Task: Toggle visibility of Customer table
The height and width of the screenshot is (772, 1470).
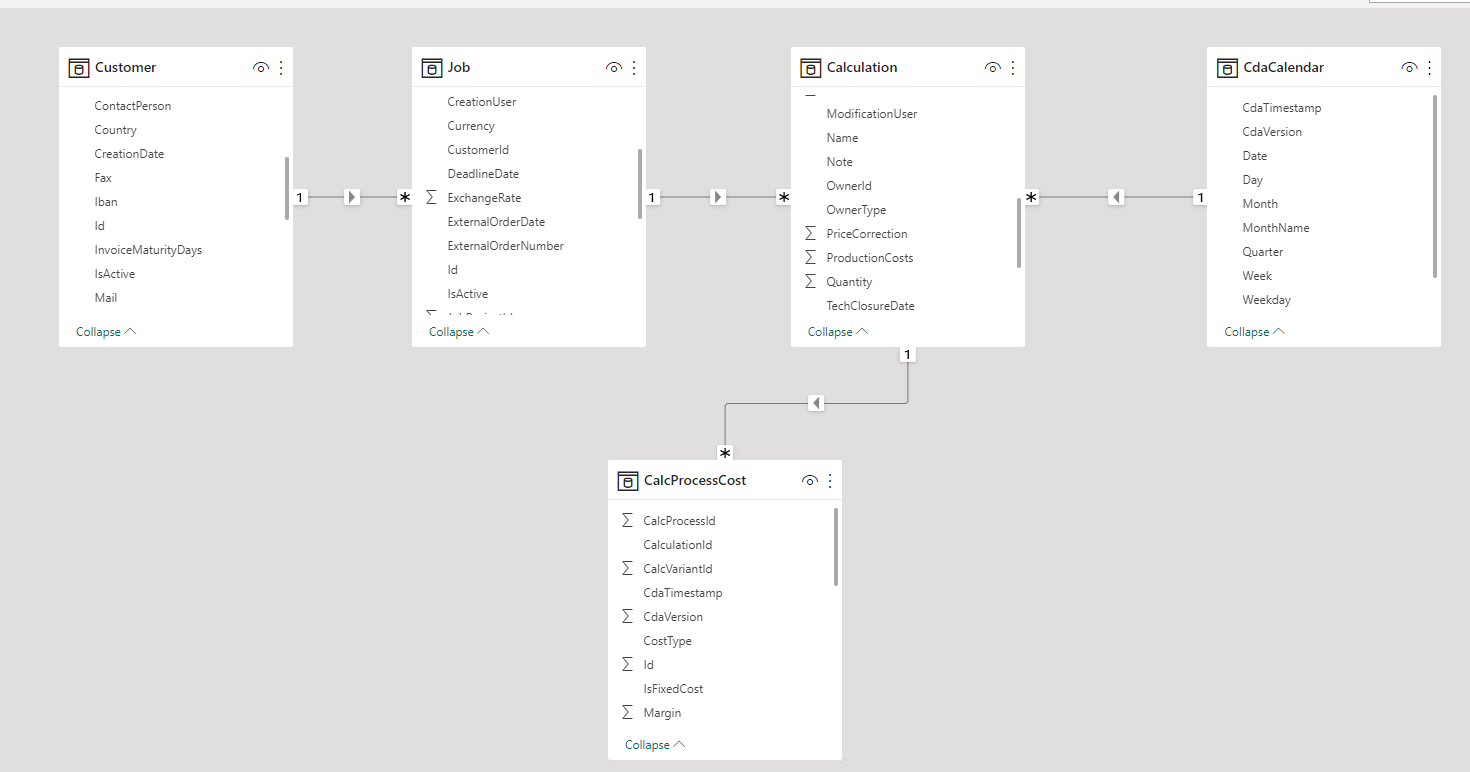Action: coord(261,68)
